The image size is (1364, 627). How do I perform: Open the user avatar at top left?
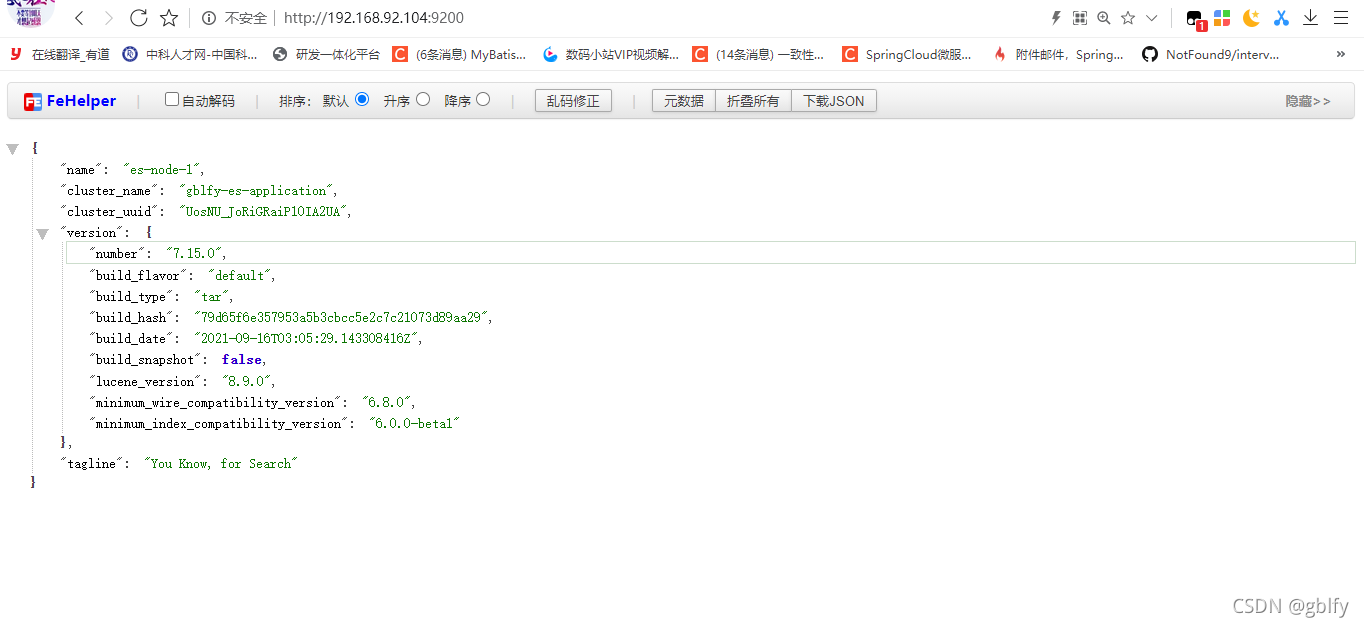pos(31,13)
